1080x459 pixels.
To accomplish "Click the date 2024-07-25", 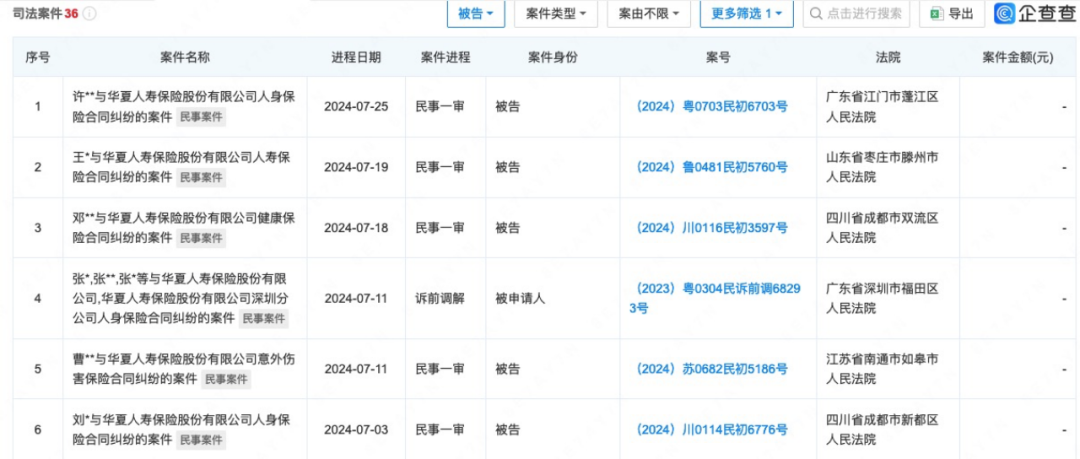I will (356, 107).
